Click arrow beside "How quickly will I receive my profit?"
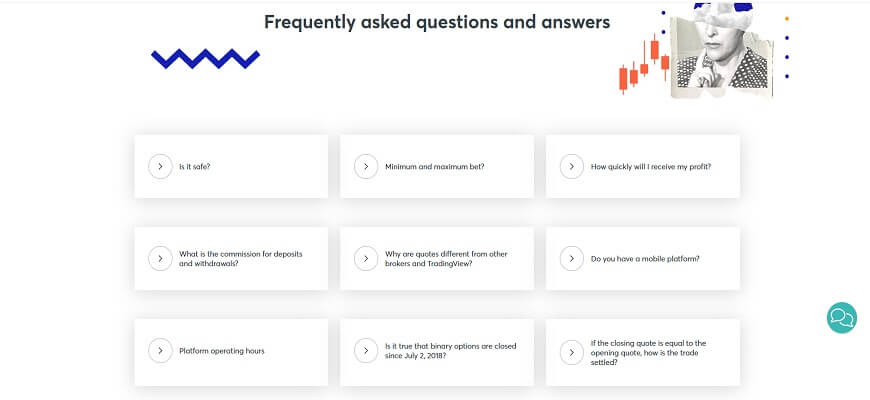870x400 pixels. (x=571, y=167)
